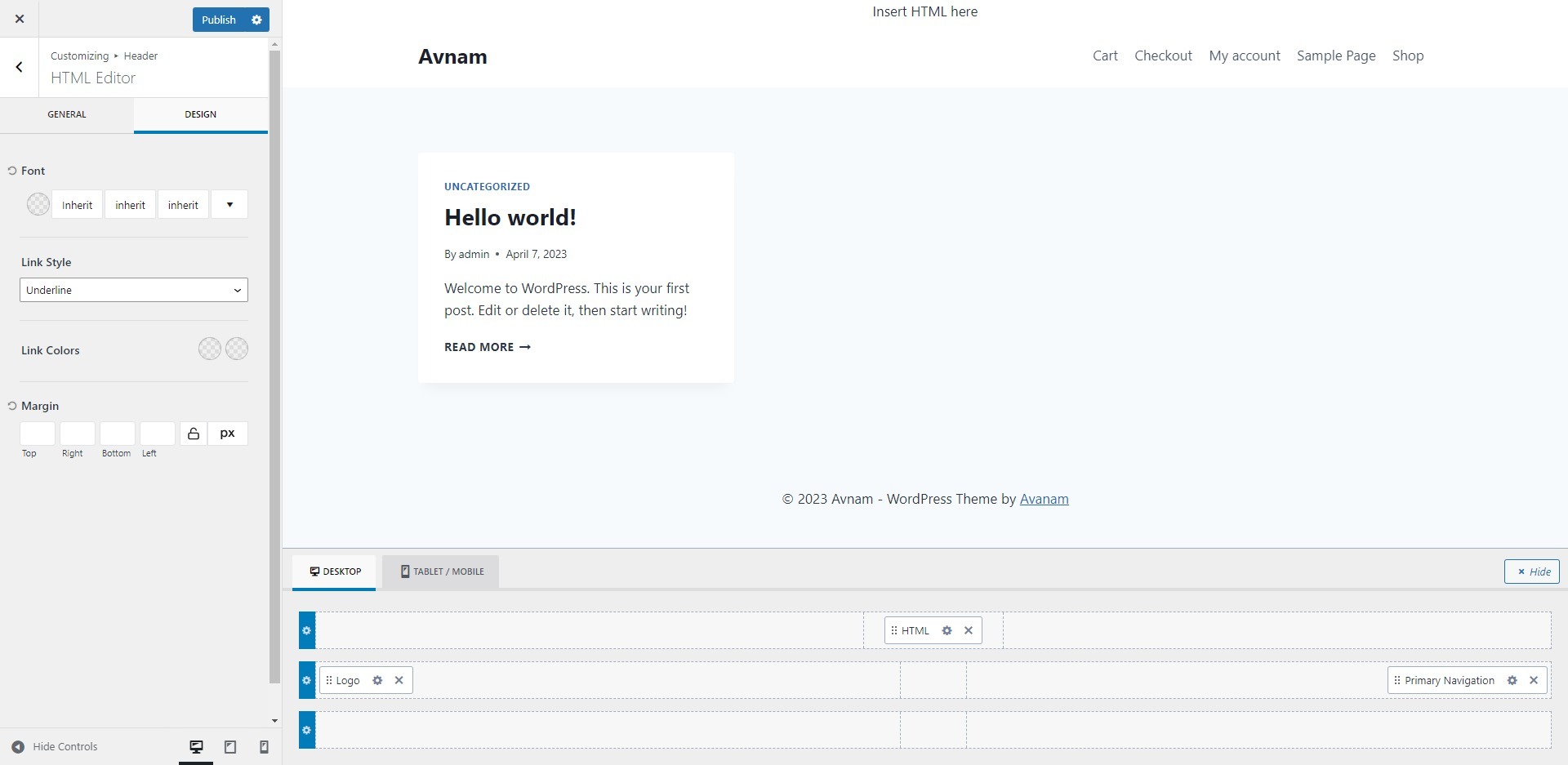Screen dimensions: 1568x765
Task: Click the font size inherit box
Action: (x=131, y=205)
